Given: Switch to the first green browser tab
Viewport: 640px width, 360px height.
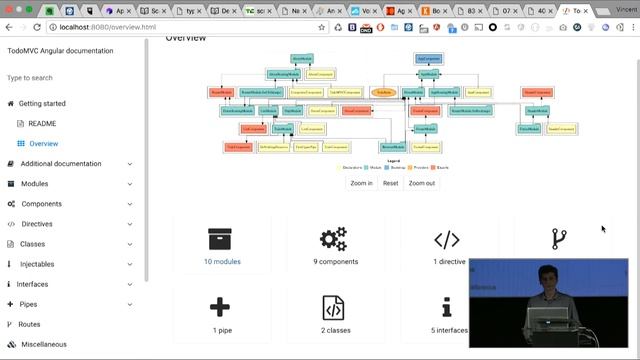Looking at the screenshot, I should tap(50, 11).
